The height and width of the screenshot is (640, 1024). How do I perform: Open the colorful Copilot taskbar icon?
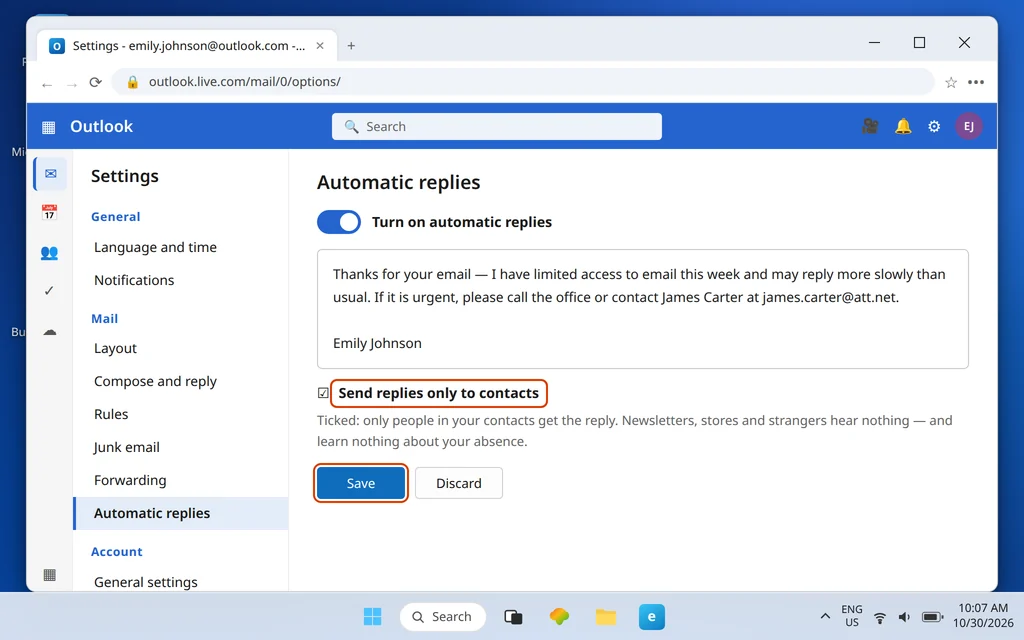point(559,616)
